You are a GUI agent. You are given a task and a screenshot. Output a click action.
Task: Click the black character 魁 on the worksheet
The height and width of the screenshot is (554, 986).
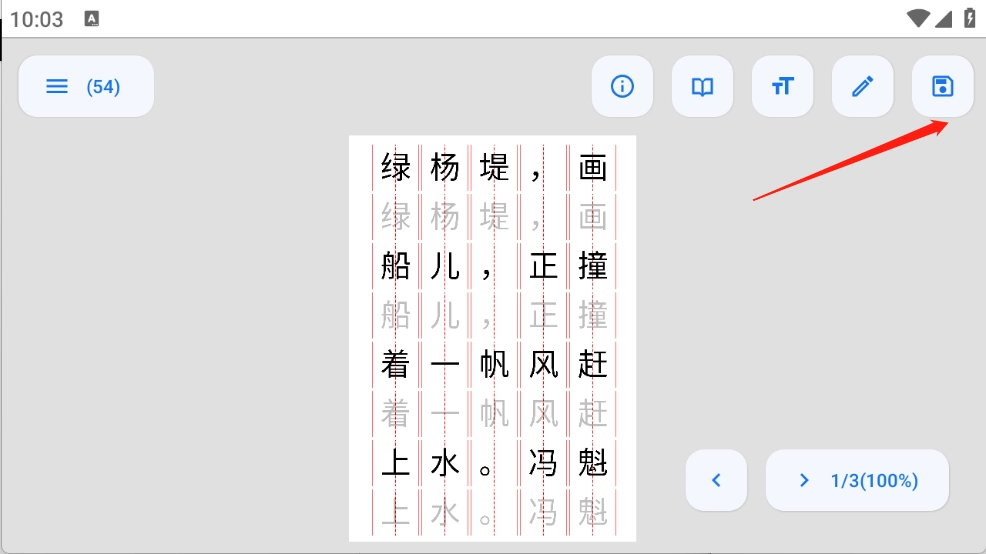coord(593,463)
